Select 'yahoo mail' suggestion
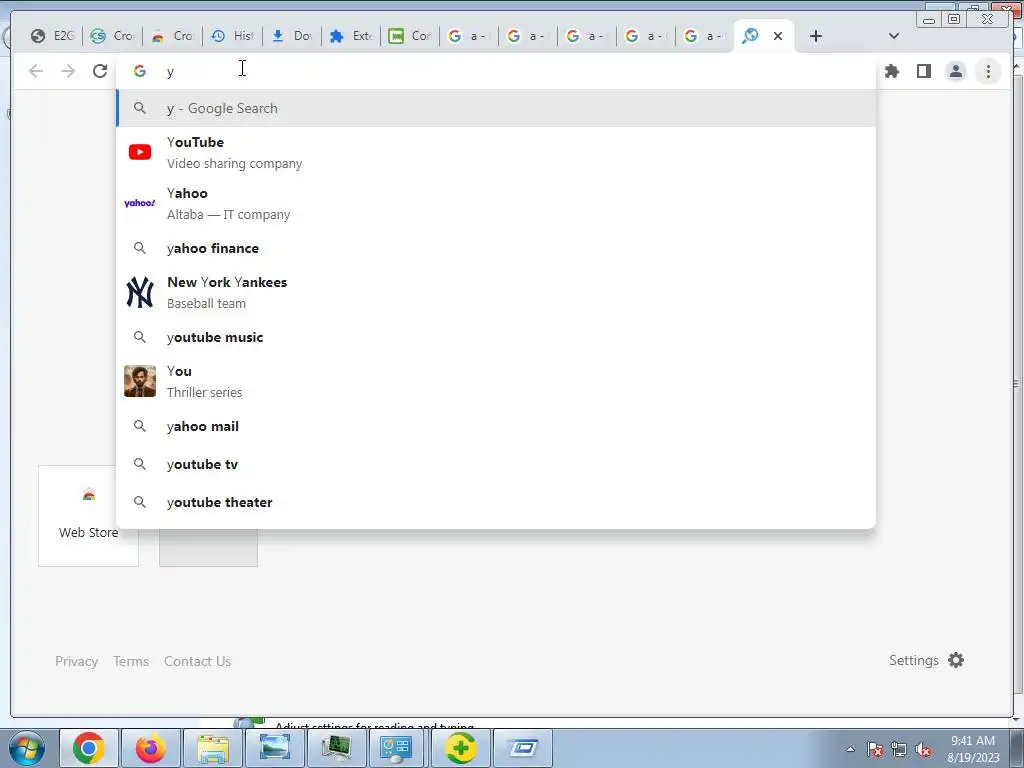The width and height of the screenshot is (1024, 768). (x=496, y=426)
